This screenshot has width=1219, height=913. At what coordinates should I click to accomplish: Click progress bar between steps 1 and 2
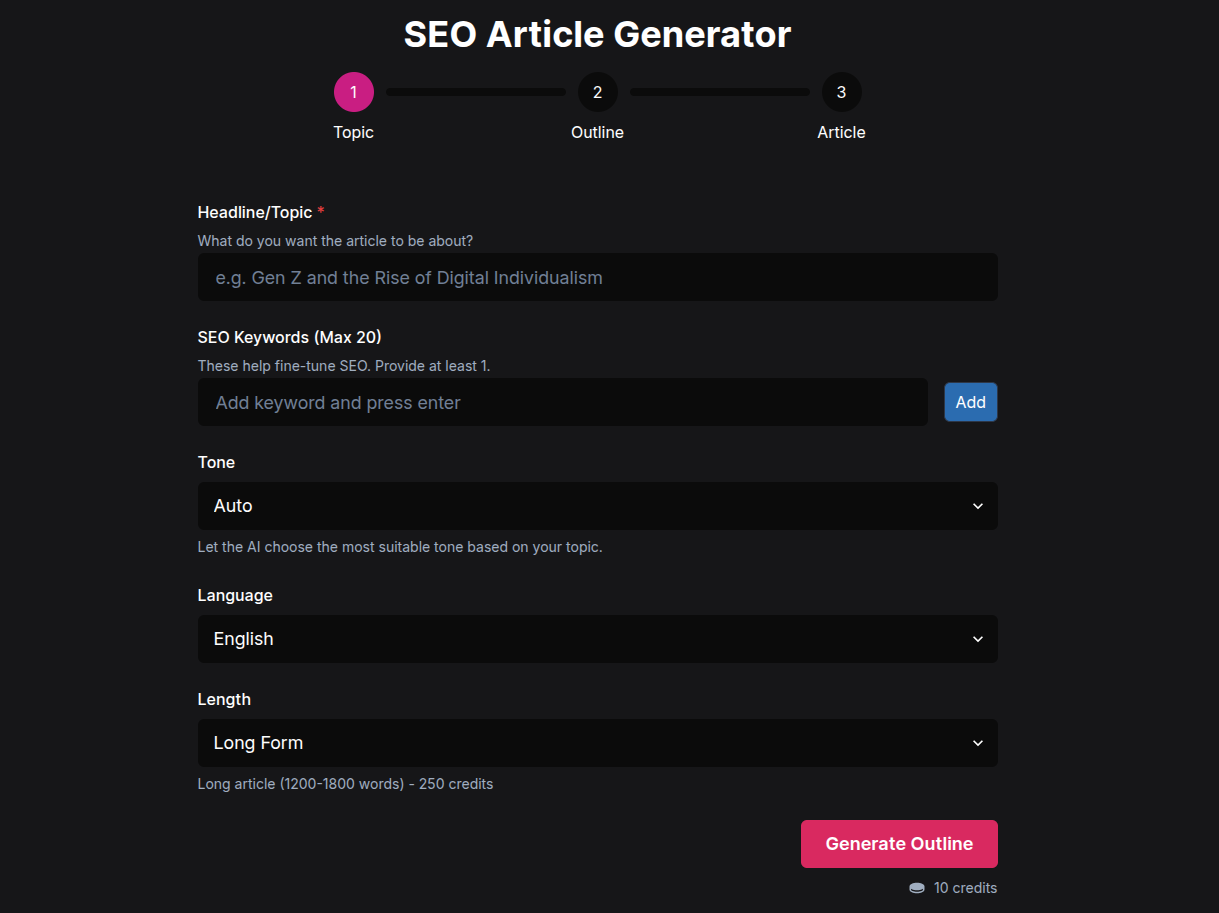point(475,92)
